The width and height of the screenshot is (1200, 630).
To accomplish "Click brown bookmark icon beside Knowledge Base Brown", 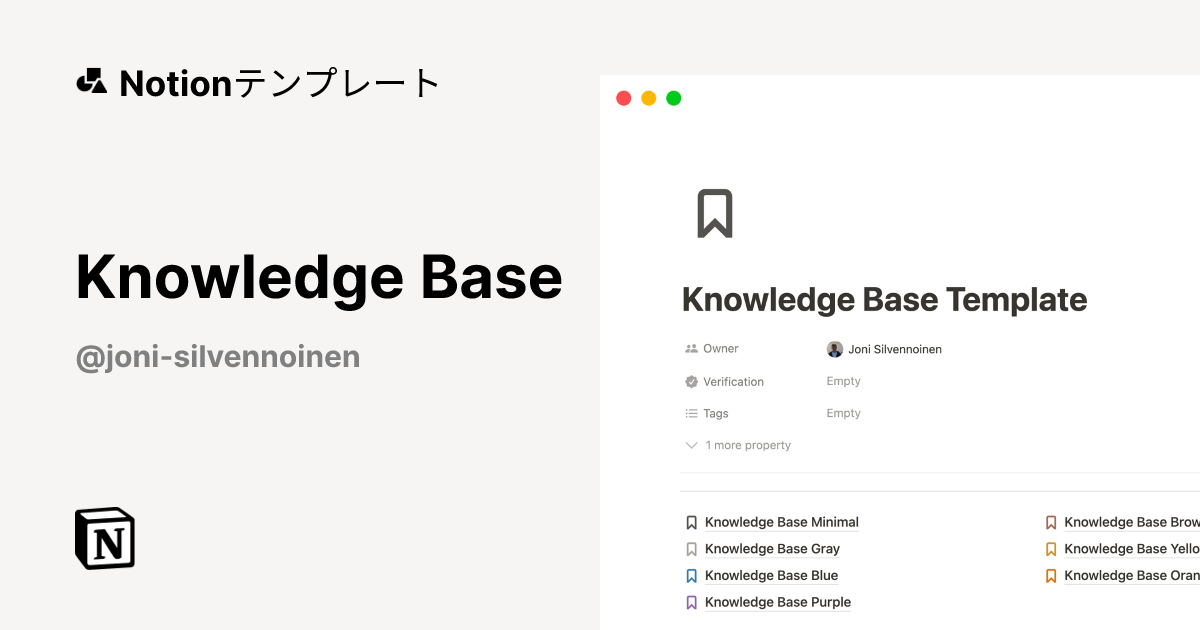I will [x=1051, y=522].
